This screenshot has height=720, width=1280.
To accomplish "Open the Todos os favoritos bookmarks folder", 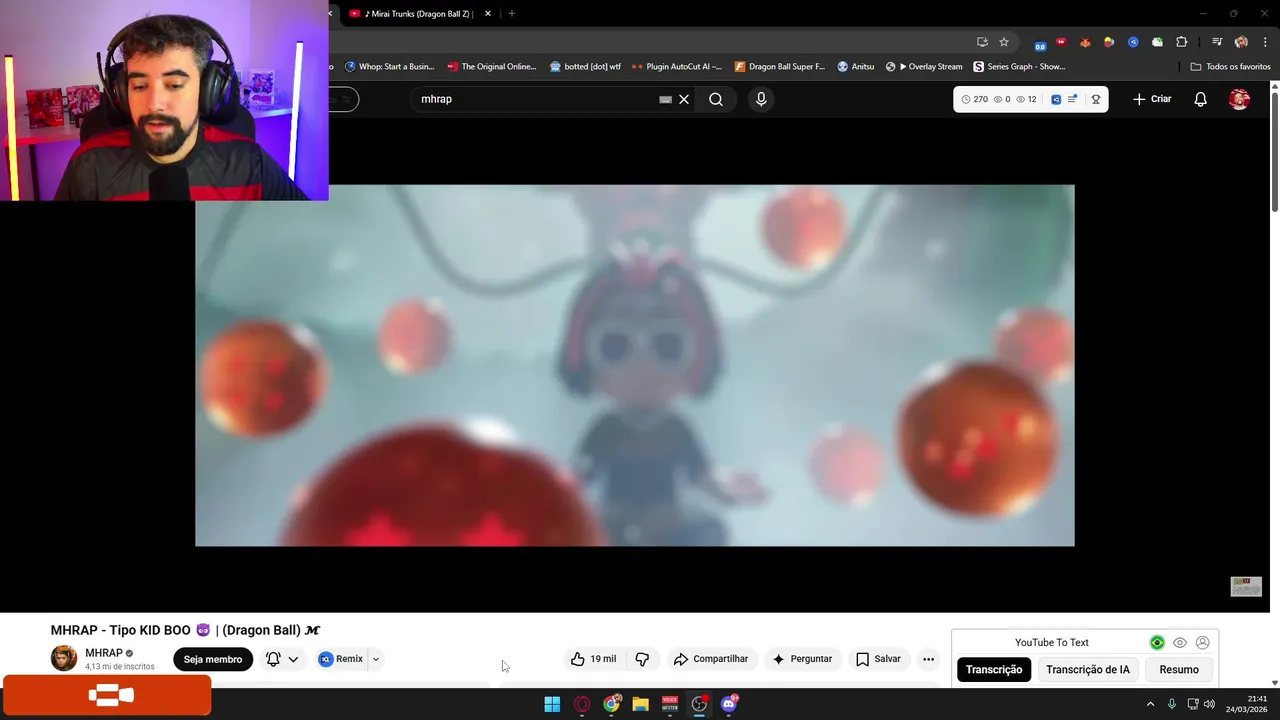I will tap(1230, 67).
